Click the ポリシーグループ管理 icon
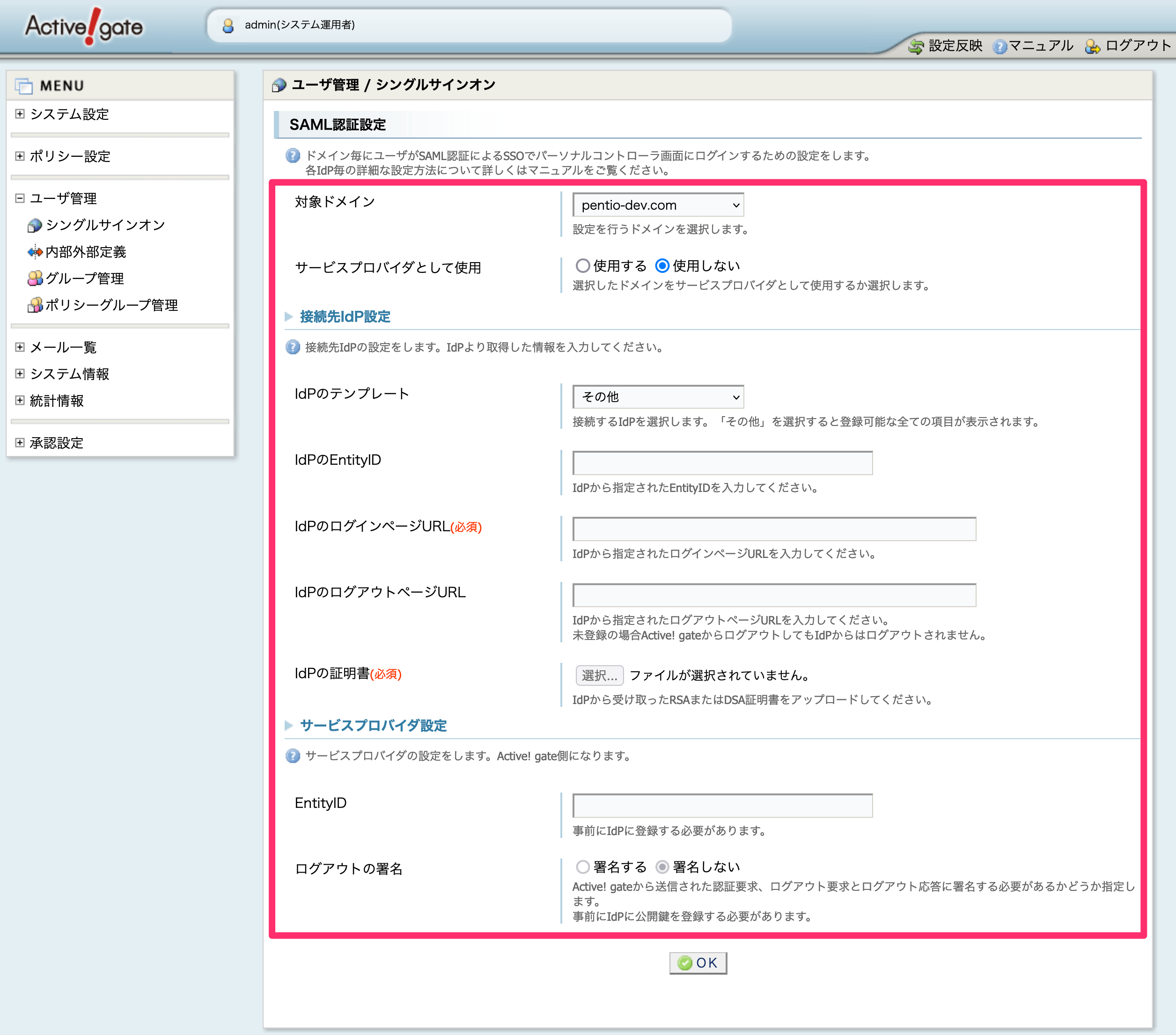 click(35, 305)
